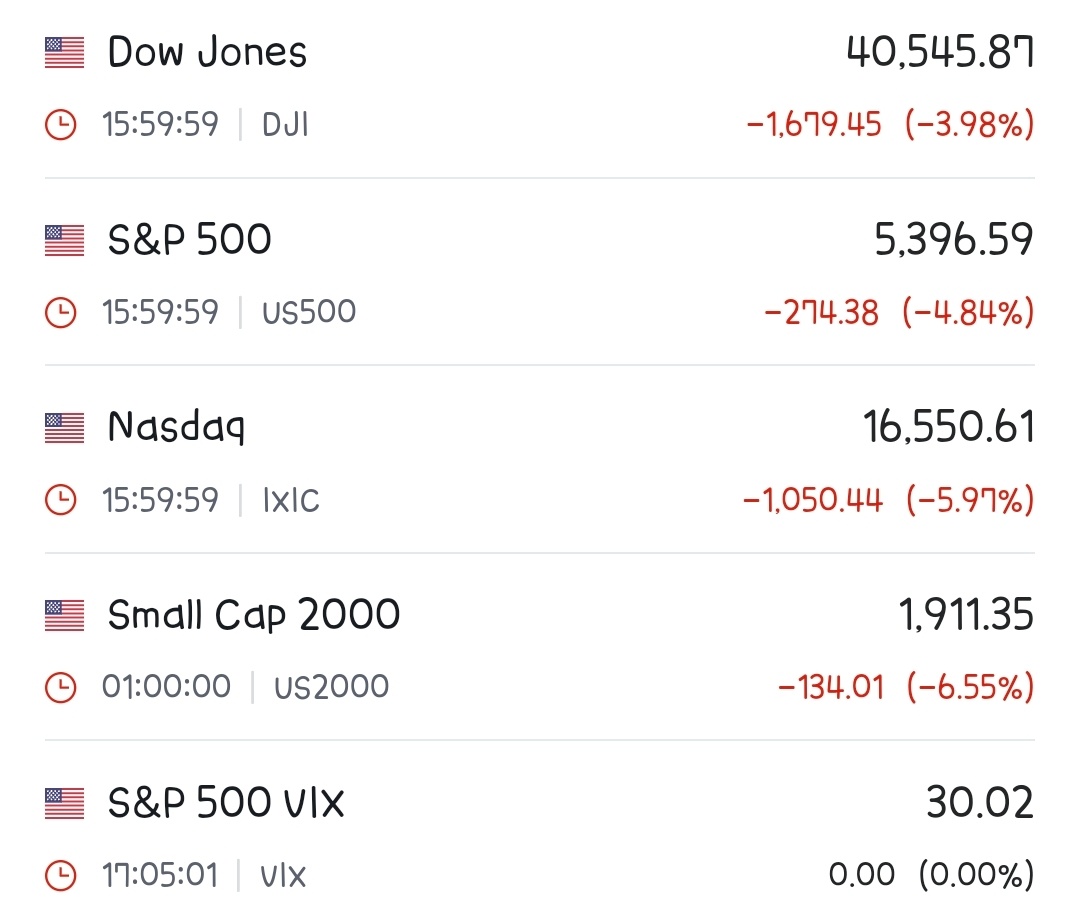Click the clock icon beside 01:00:00
1080x918 pixels.
click(61, 687)
